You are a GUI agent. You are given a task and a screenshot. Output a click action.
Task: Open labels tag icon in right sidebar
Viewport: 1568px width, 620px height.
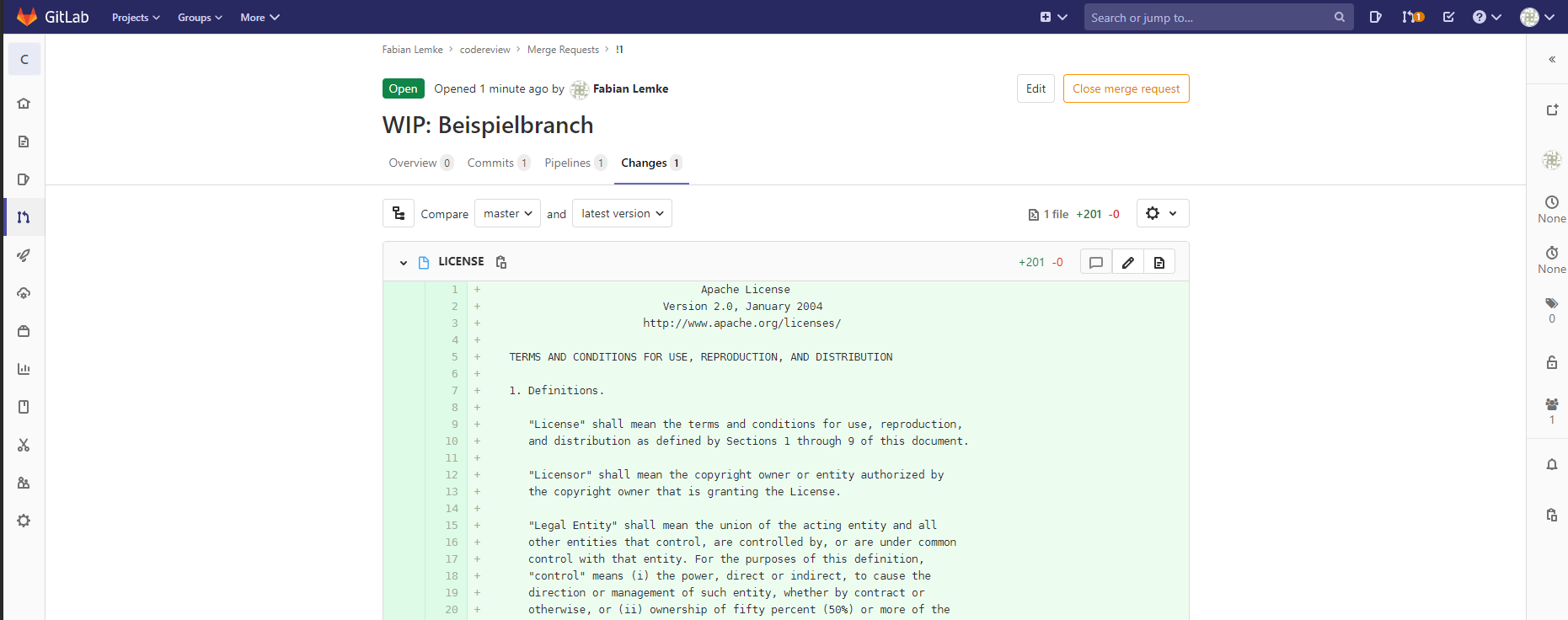(1552, 303)
